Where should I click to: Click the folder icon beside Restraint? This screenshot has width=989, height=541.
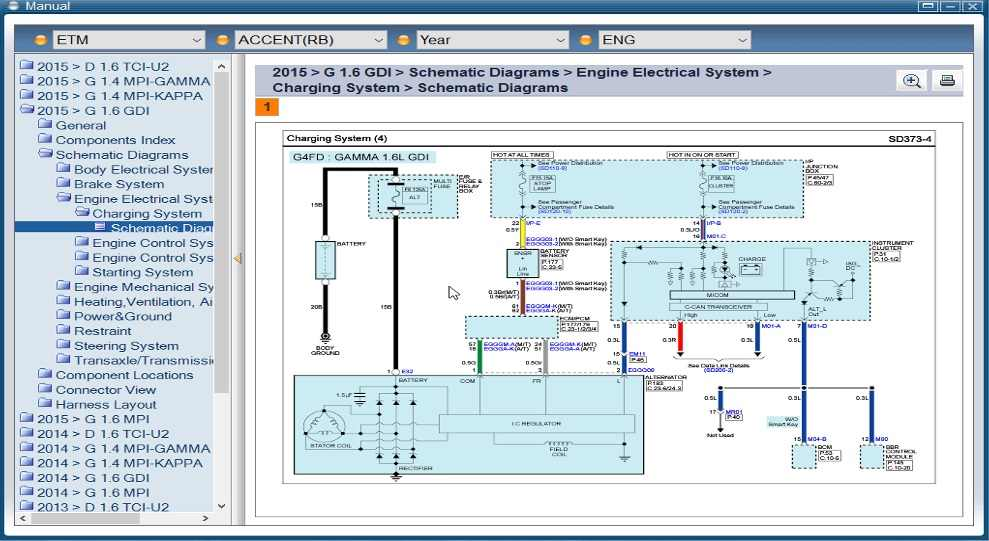point(63,331)
